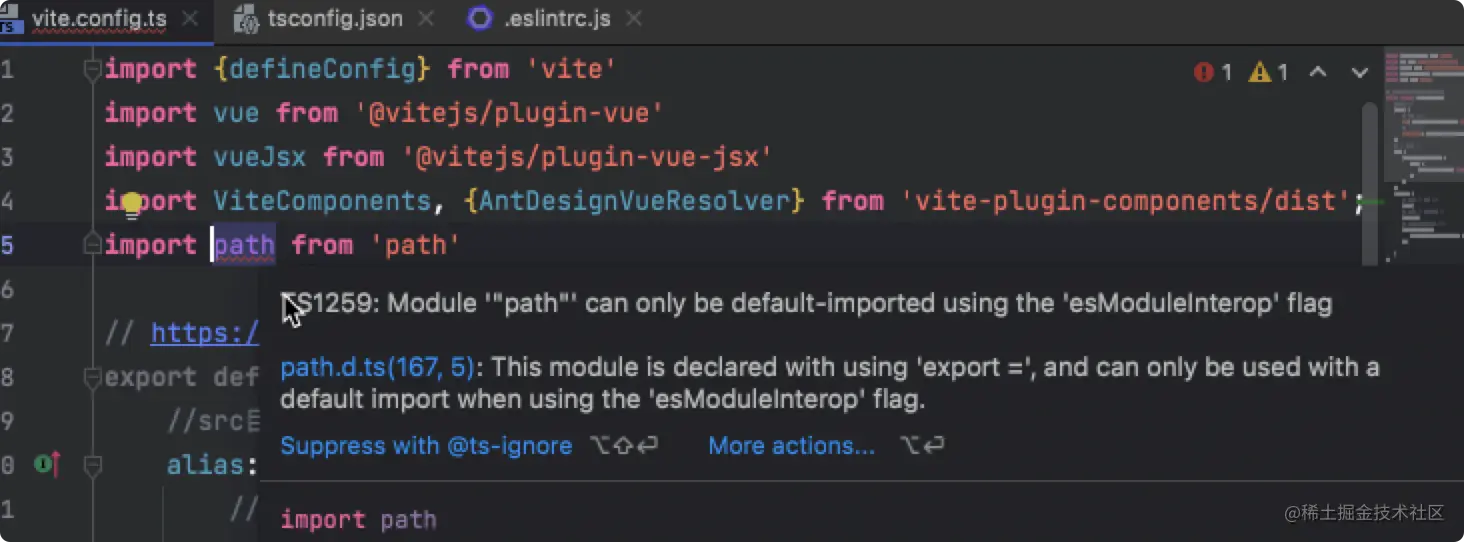Image resolution: width=1464 pixels, height=542 pixels.
Task: Click vueJsx identifier on line 3
Action: tap(260, 157)
